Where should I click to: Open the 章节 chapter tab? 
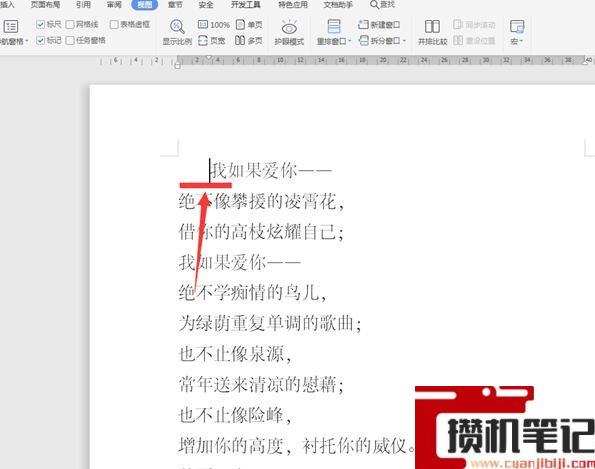tap(175, 5)
